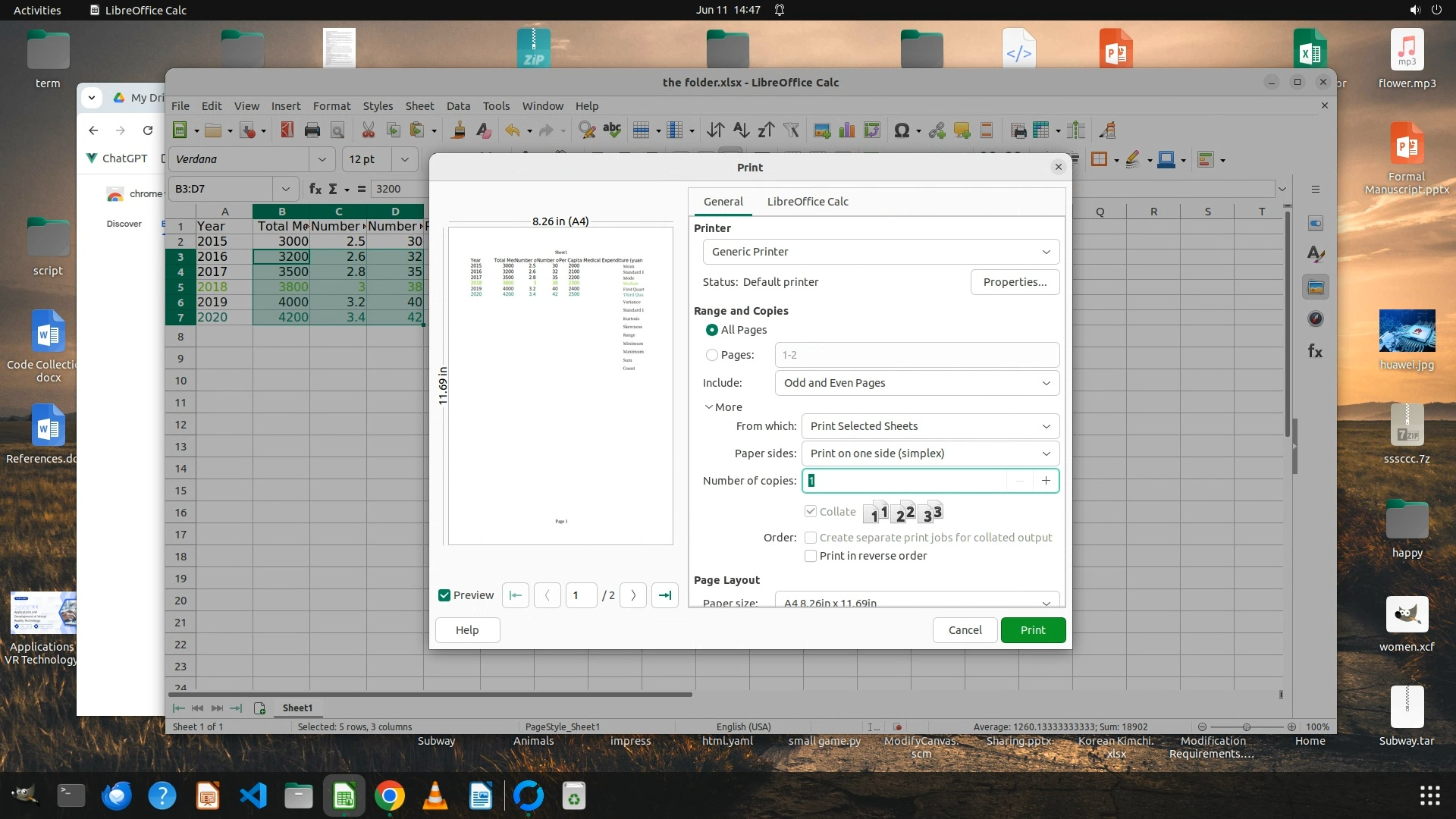Go to first page in print preview

(516, 595)
